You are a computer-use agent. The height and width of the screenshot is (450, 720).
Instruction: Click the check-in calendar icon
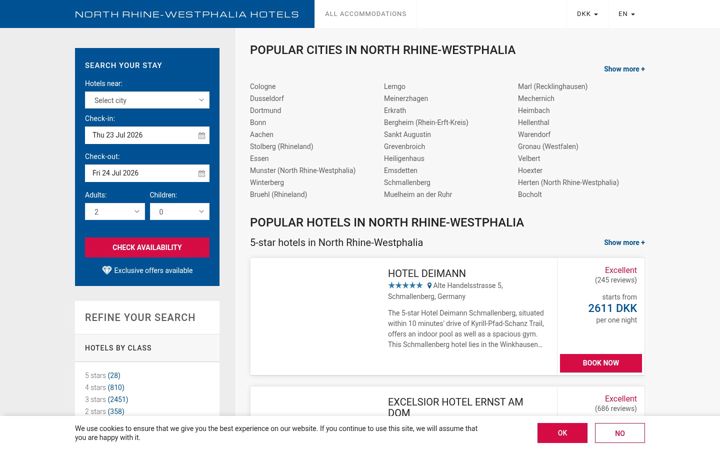pyautogui.click(x=202, y=135)
